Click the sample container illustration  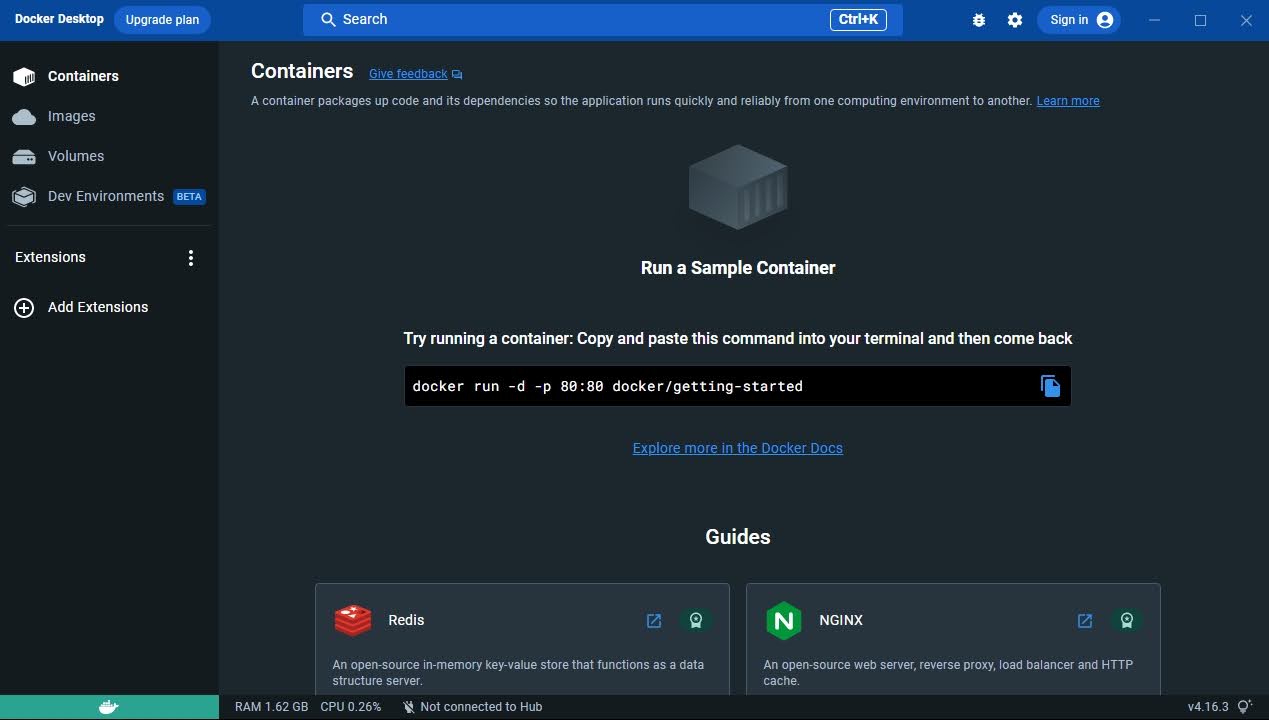tap(738, 187)
